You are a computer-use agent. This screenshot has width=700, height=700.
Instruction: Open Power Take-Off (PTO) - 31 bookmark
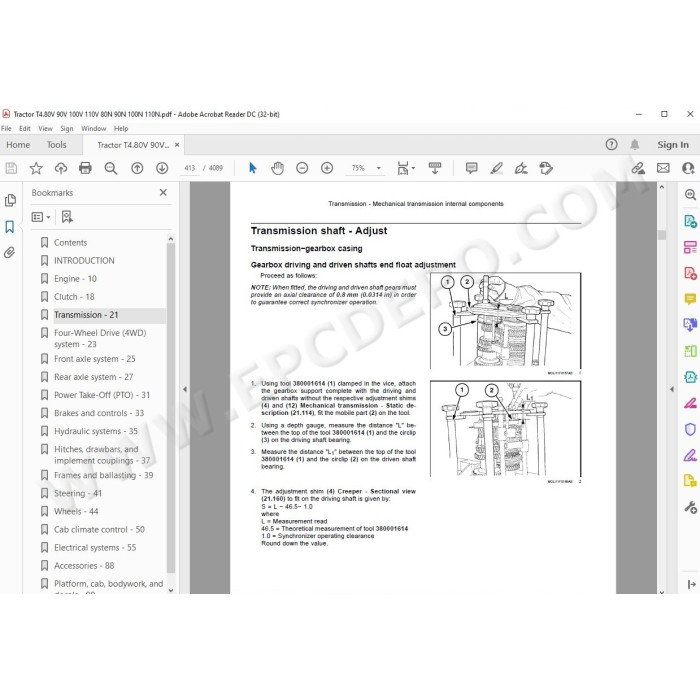pyautogui.click(x=102, y=396)
